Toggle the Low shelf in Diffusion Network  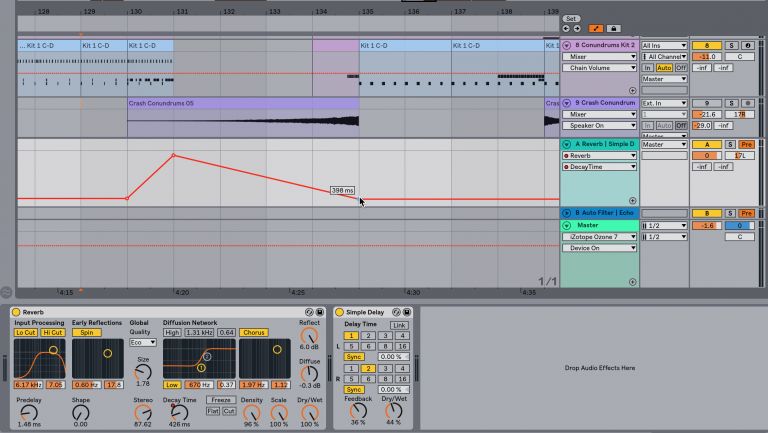point(172,385)
